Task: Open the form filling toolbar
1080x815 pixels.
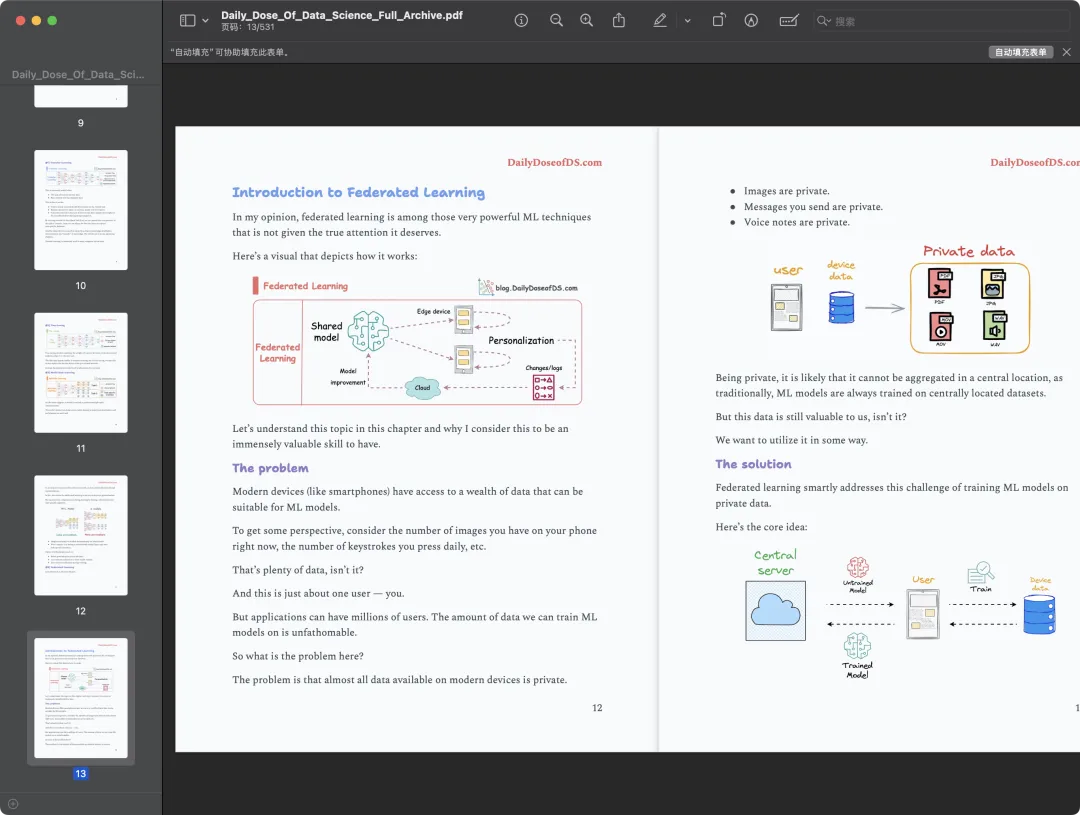Action: pyautogui.click(x=789, y=21)
